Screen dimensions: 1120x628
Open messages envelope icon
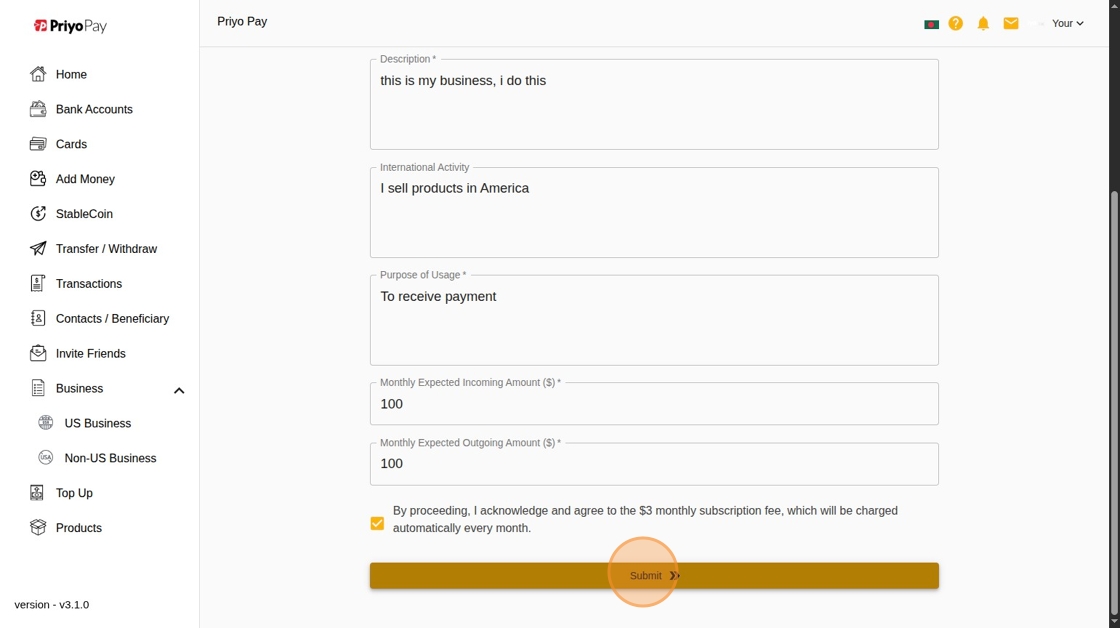(x=1011, y=23)
